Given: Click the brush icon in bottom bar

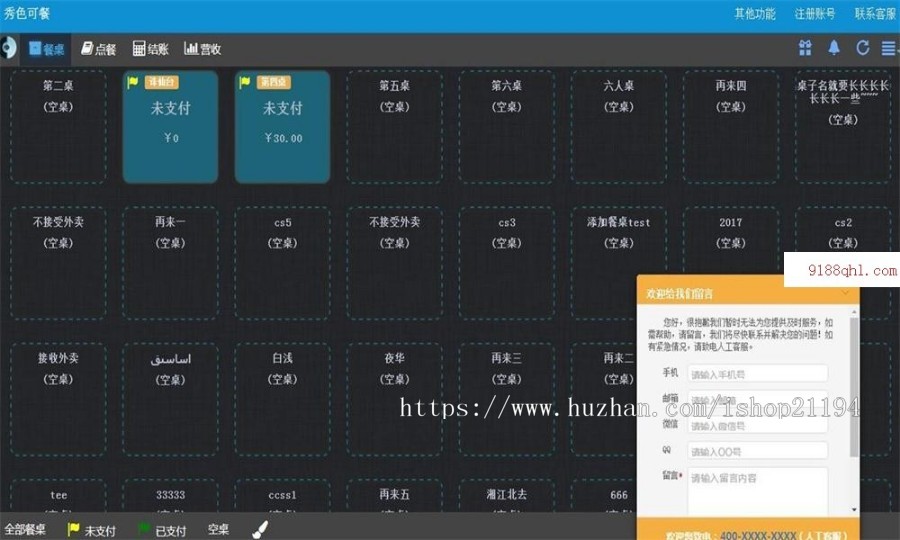Looking at the screenshot, I should 260,529.
